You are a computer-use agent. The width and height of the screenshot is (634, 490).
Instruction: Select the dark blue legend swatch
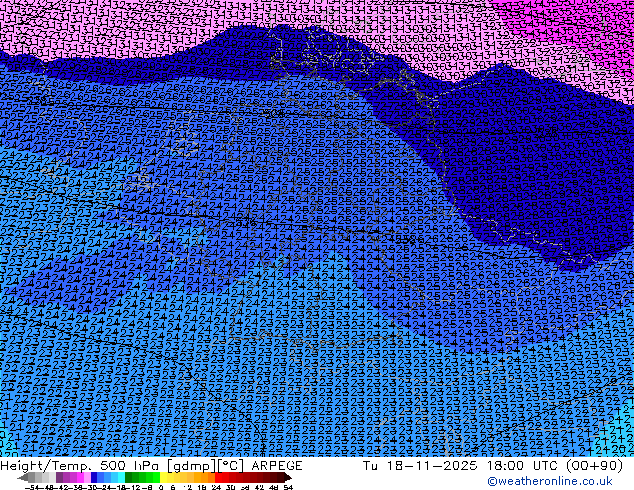pos(94,477)
